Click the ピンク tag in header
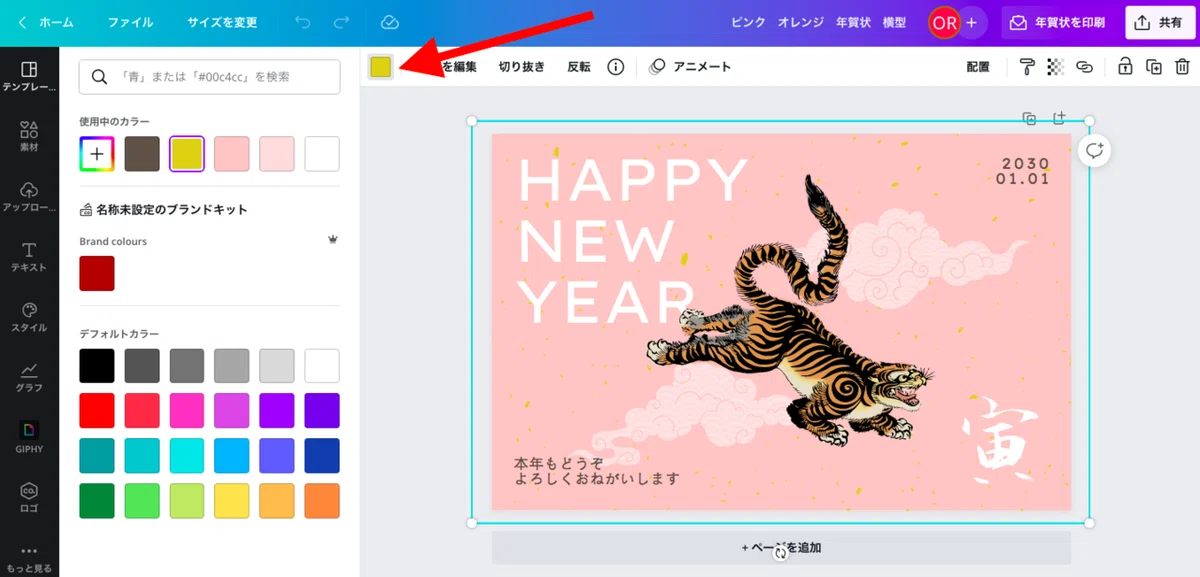The height and width of the screenshot is (577, 1200). pyautogui.click(x=748, y=22)
